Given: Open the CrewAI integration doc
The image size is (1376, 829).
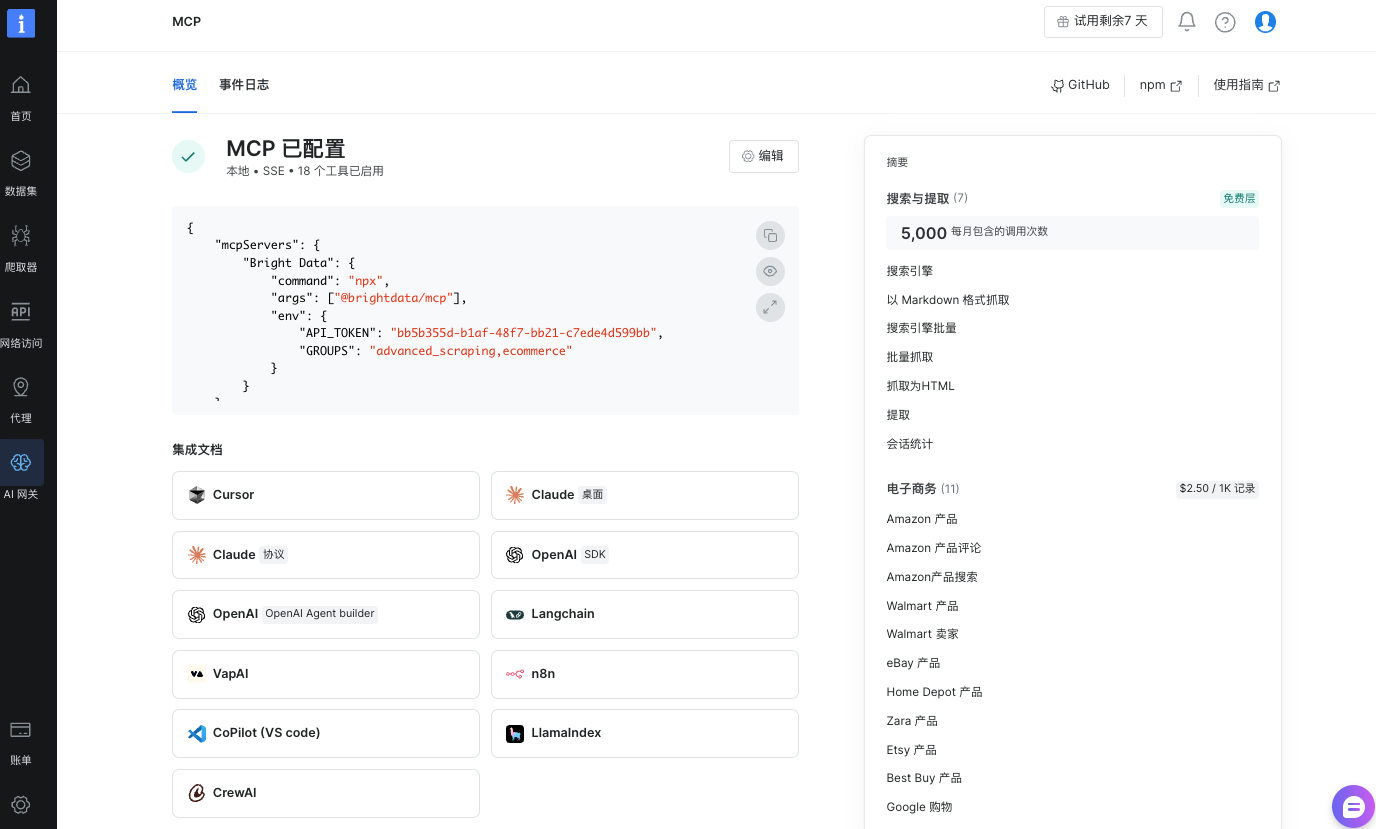Looking at the screenshot, I should (x=326, y=793).
